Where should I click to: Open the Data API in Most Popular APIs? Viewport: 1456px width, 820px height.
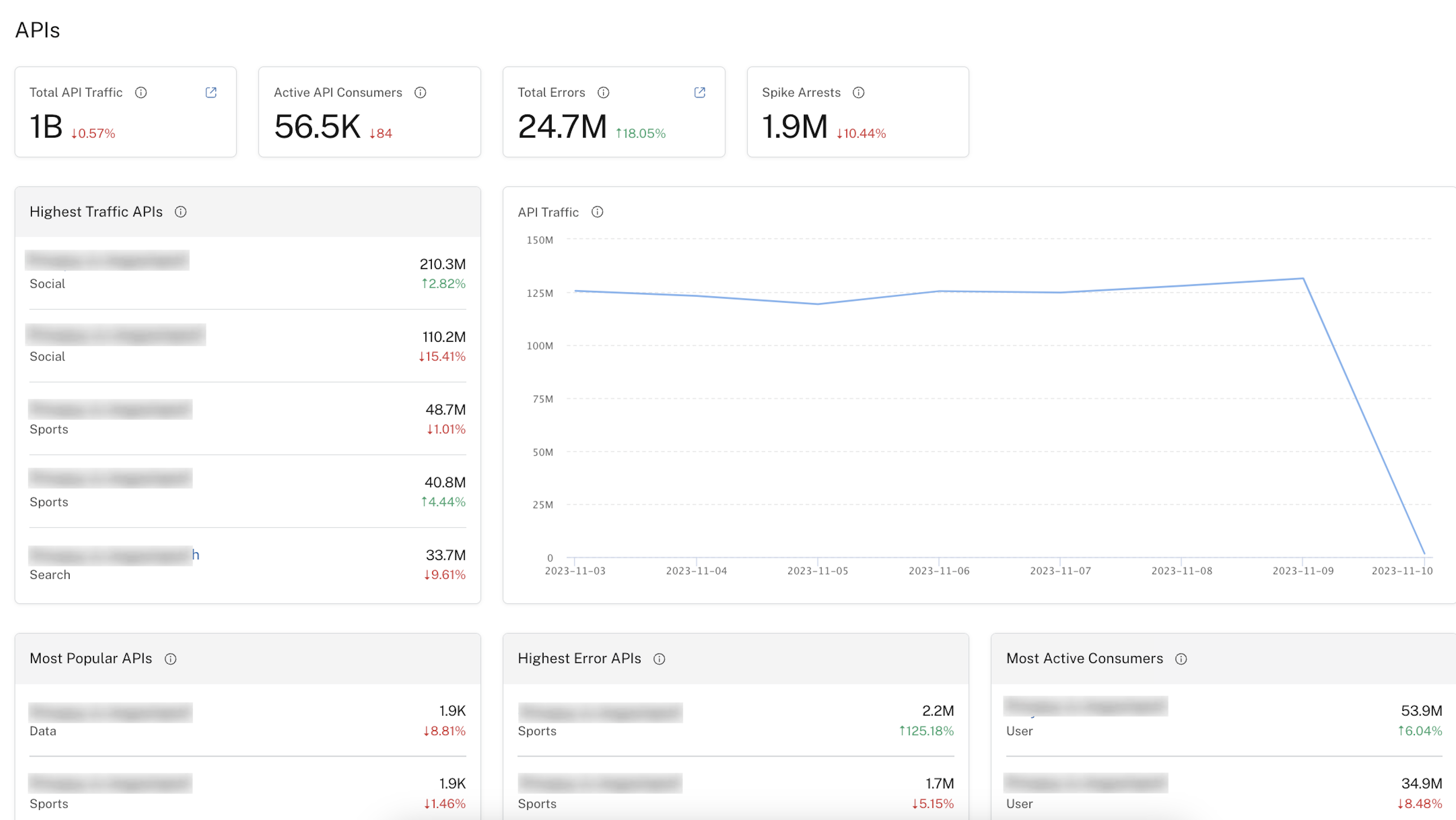(110, 713)
